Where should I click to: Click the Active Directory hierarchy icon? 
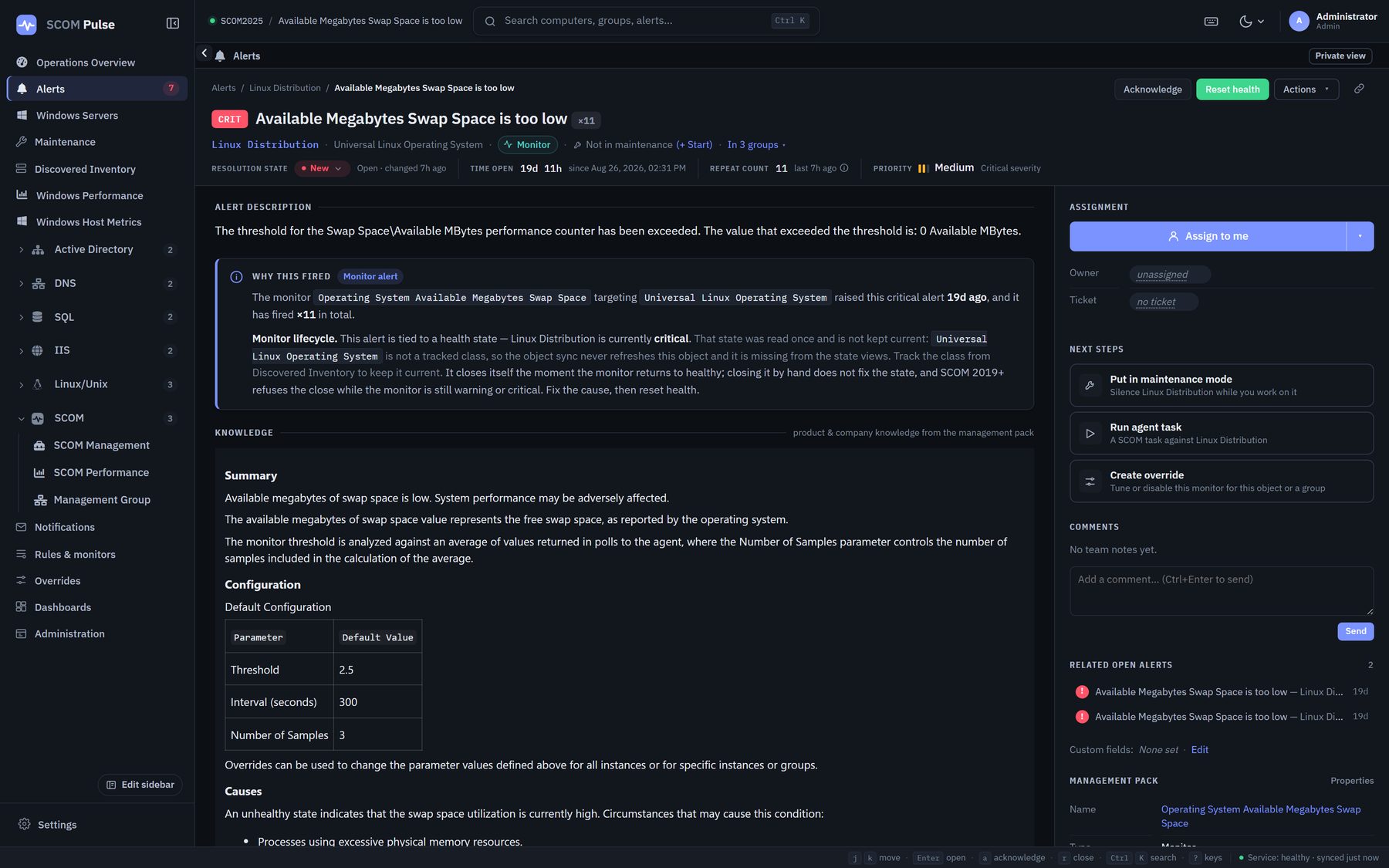click(38, 250)
